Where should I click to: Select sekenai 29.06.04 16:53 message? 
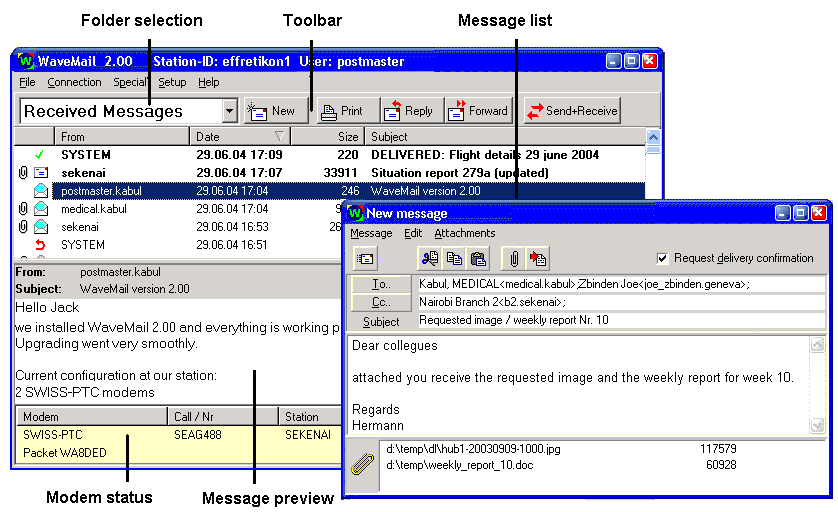tap(178, 227)
